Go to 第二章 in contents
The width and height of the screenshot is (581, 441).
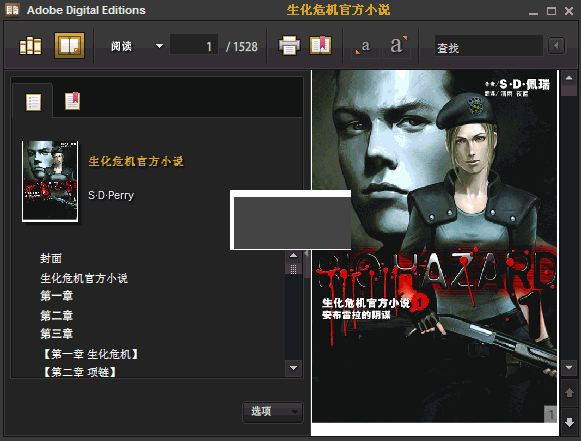tap(56, 315)
